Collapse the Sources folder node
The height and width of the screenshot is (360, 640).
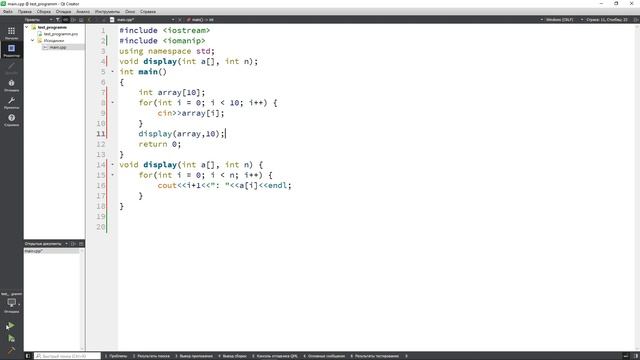[33, 40]
